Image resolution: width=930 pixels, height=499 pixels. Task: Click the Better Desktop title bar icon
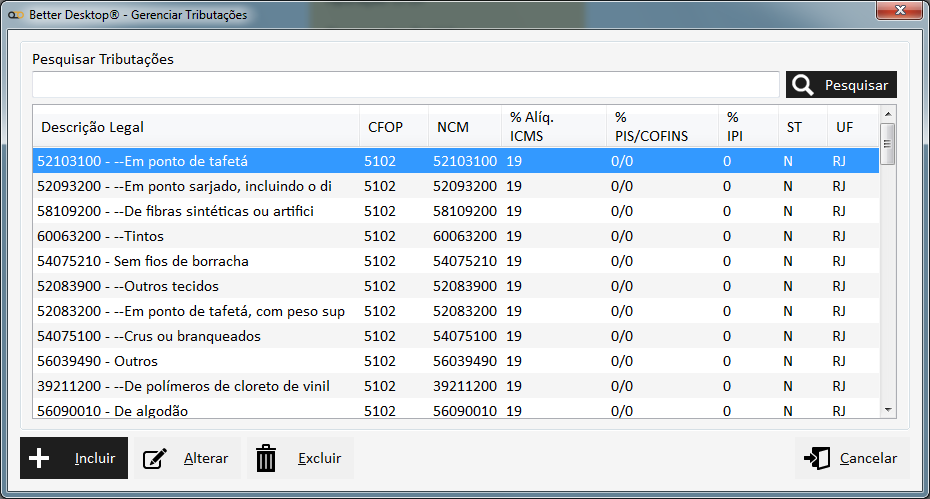[16, 15]
